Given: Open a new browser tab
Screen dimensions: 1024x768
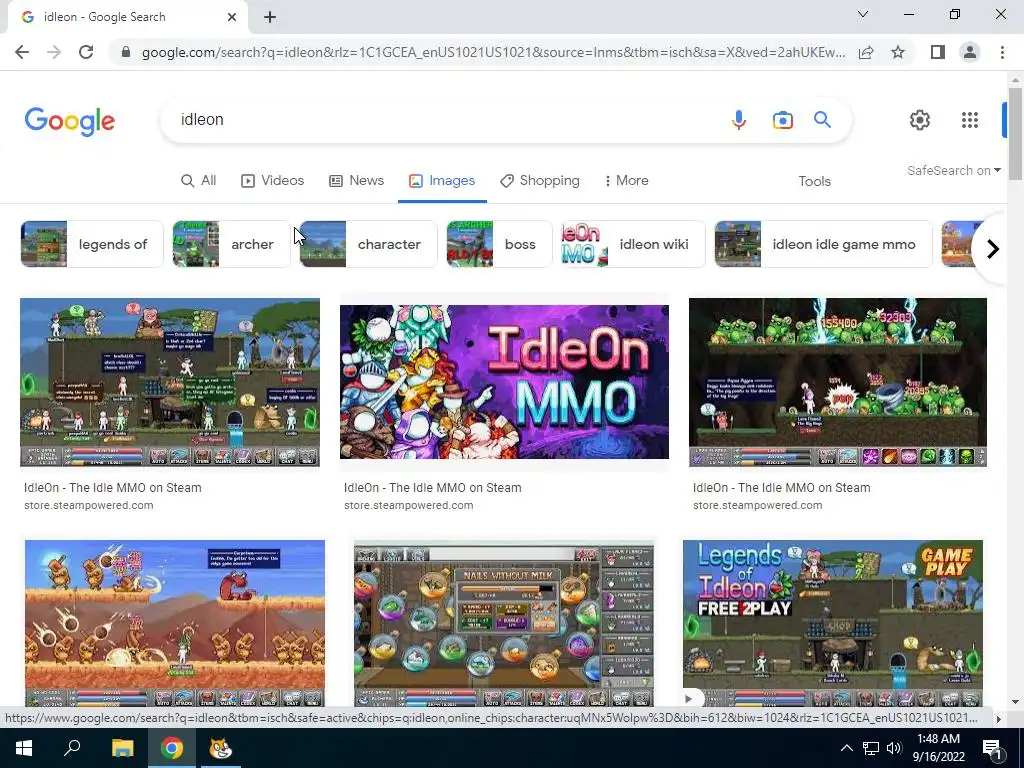Looking at the screenshot, I should click(x=270, y=17).
